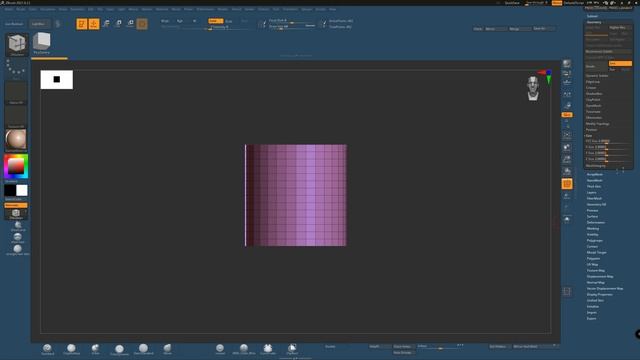Toggle the Transp transparency button
Image resolution: width=640 pixels, height=360 pixels.
(567, 196)
